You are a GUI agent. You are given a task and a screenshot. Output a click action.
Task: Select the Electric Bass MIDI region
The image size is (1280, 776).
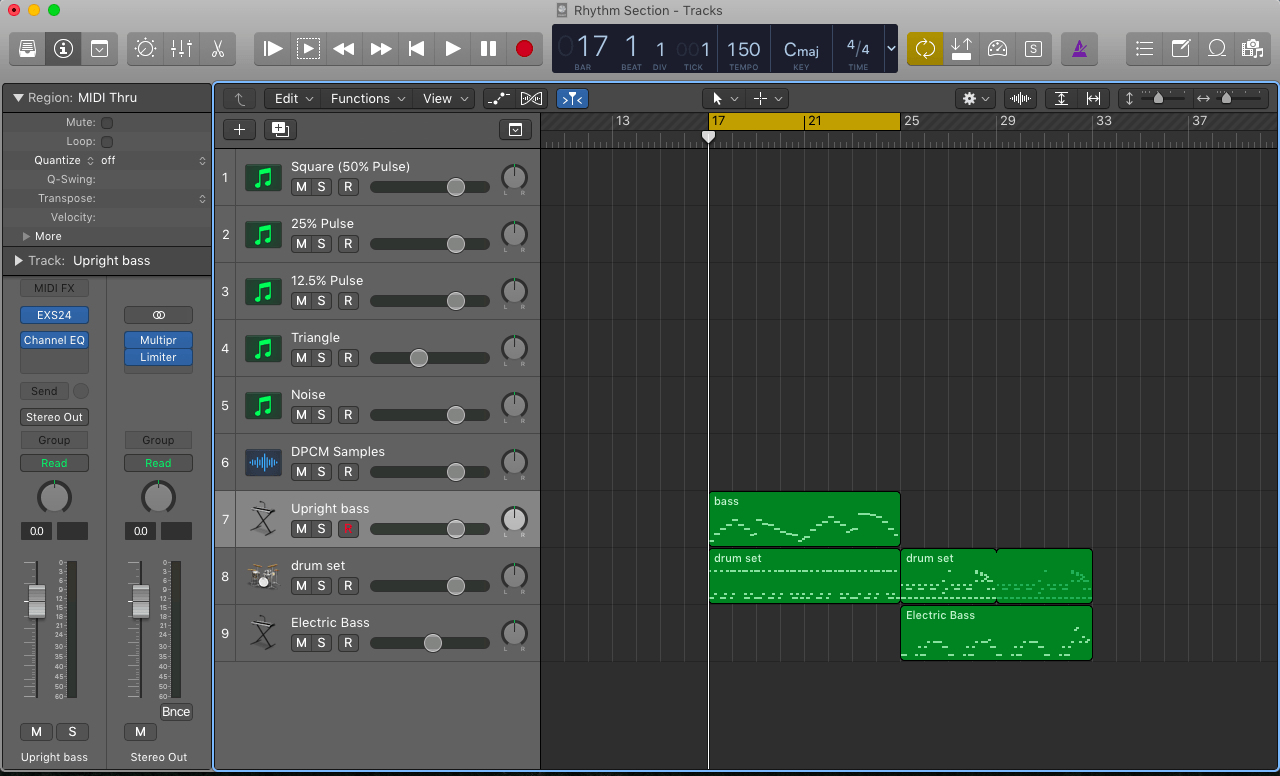pyautogui.click(x=996, y=633)
